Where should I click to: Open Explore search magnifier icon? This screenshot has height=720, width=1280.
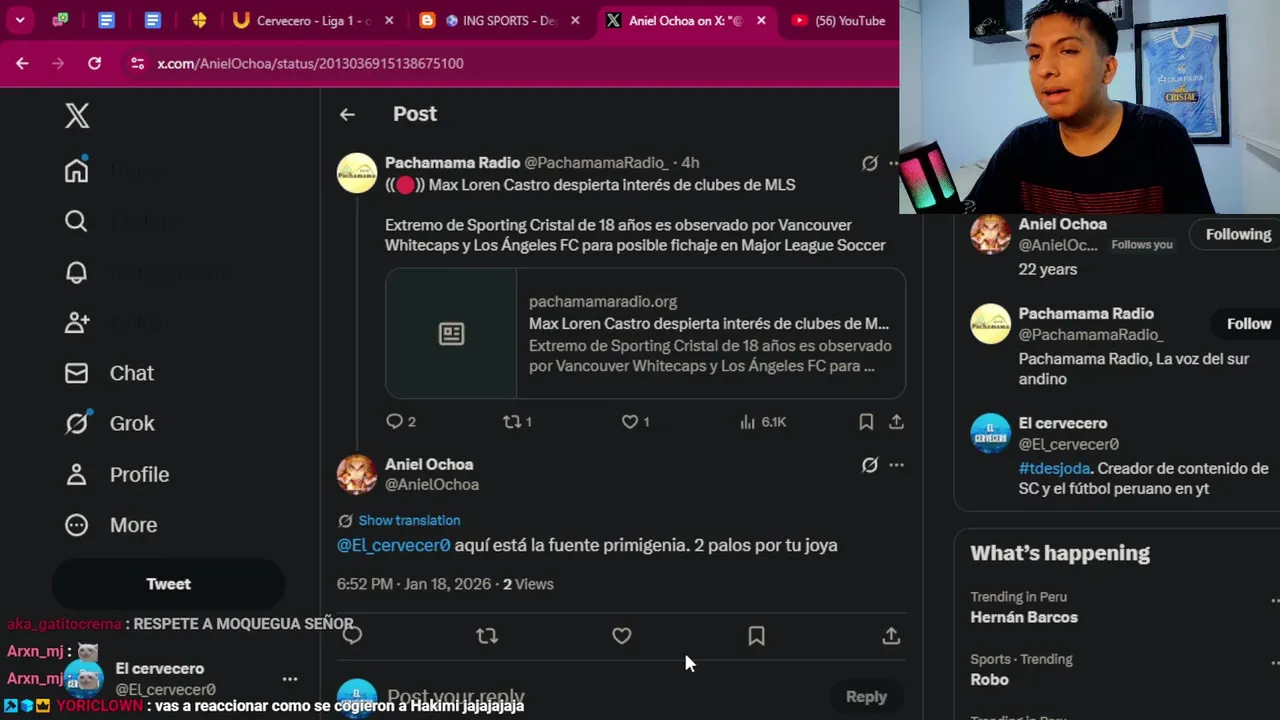point(77,221)
